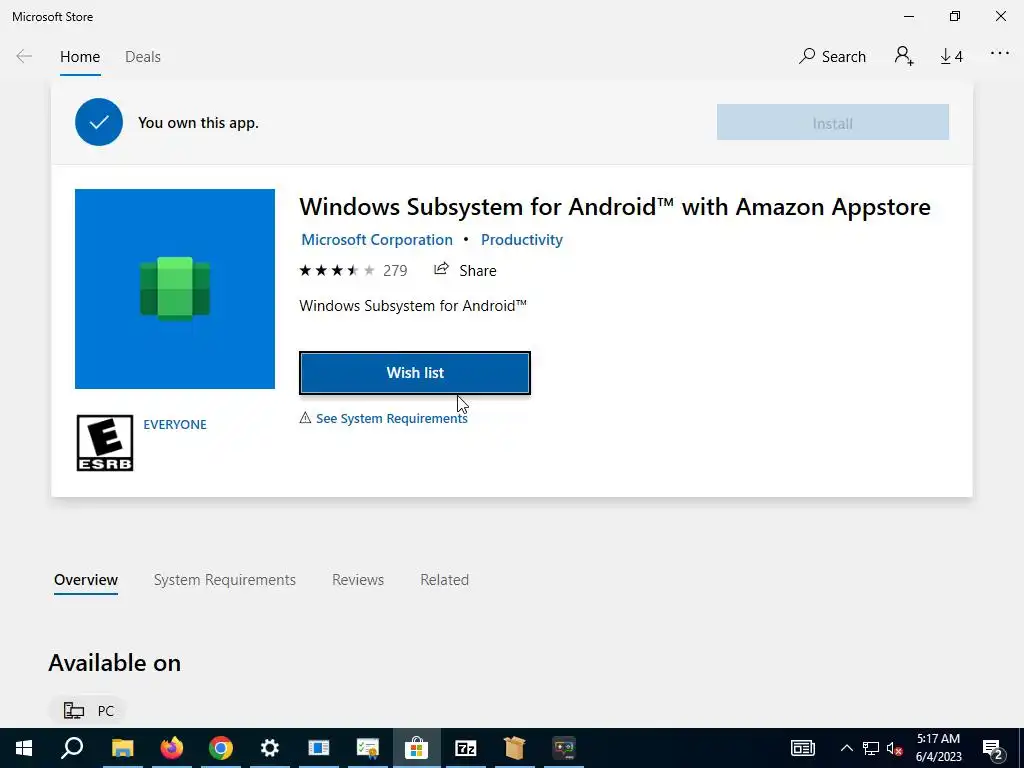The image size is (1024, 768).
Task: Open the Microsoft Corporation publisher link
Action: coord(377,240)
